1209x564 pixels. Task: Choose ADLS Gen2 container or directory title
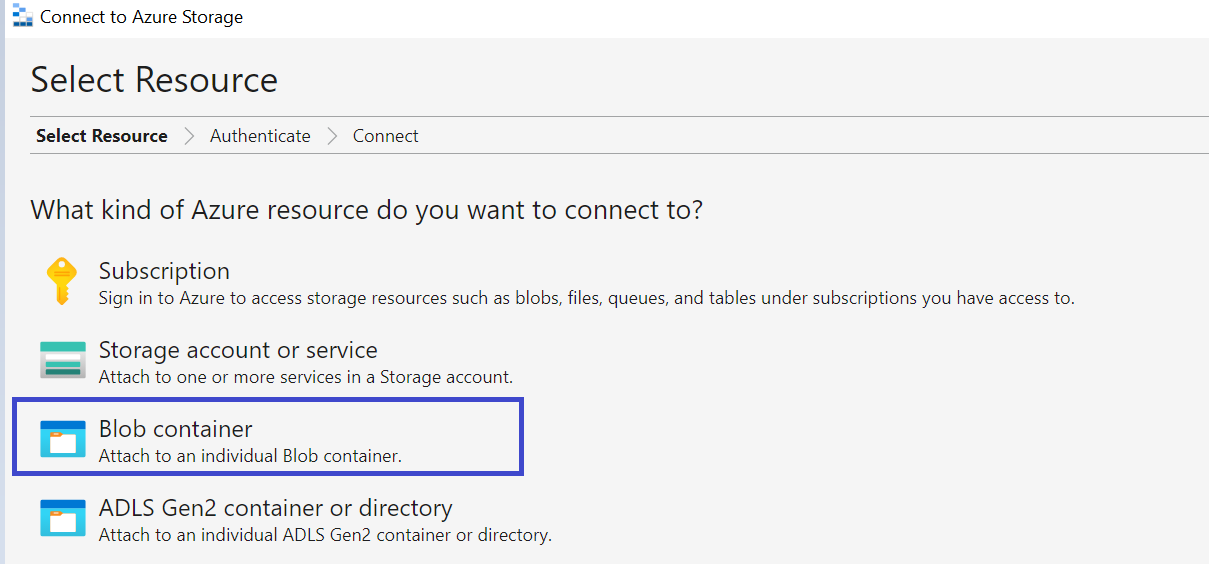(276, 508)
